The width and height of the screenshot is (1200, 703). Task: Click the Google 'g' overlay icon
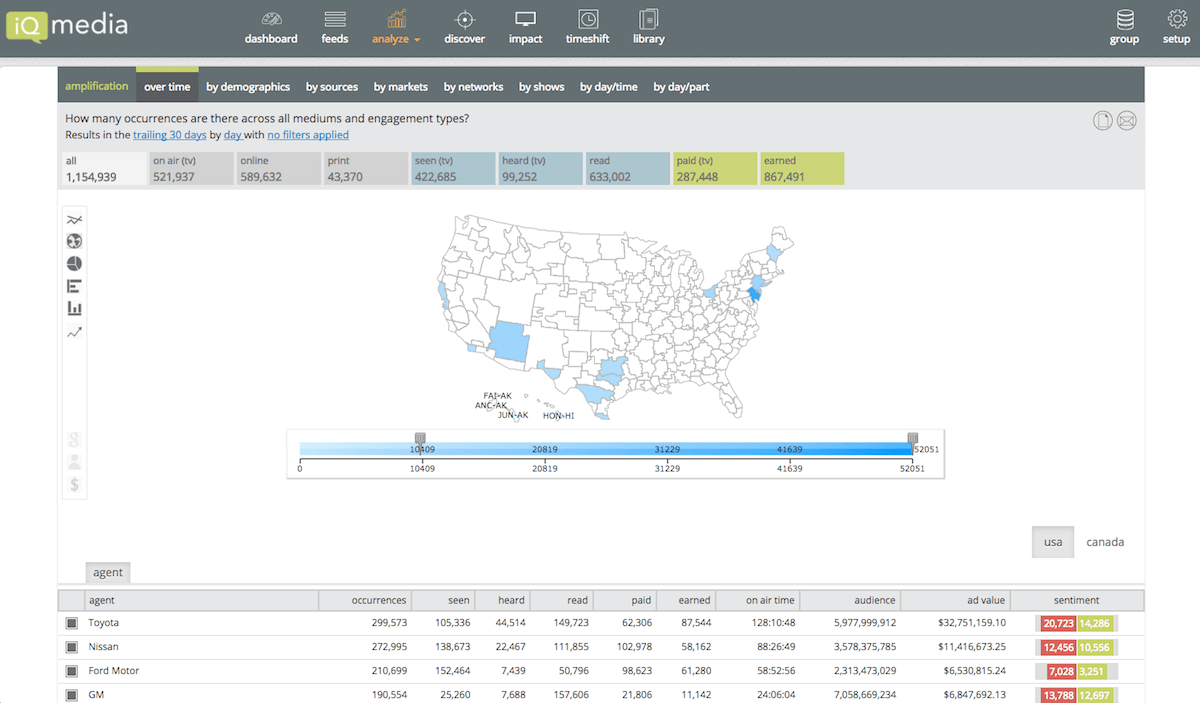[x=74, y=439]
